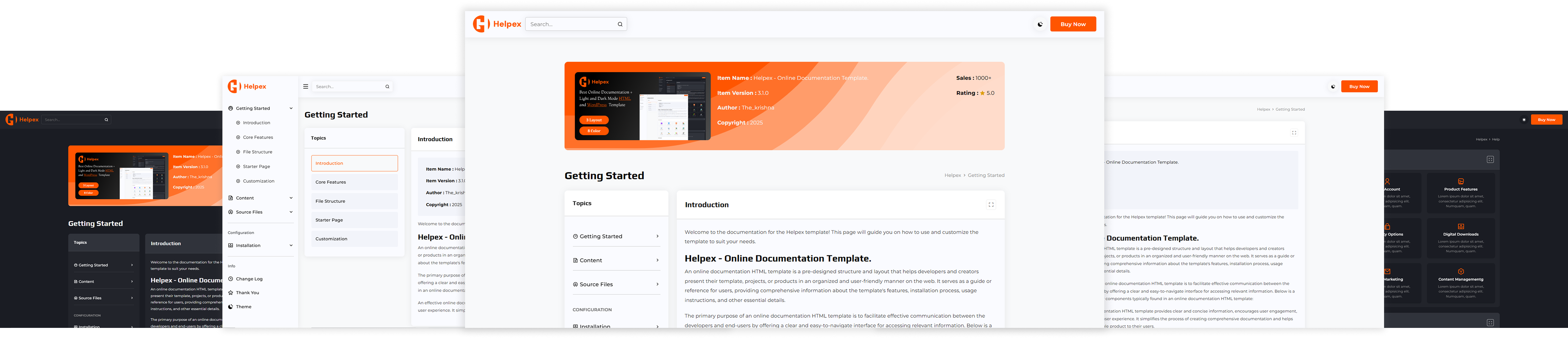The image size is (1568, 339).
Task: Click search magnifier icon in the center window
Action: coord(620,24)
